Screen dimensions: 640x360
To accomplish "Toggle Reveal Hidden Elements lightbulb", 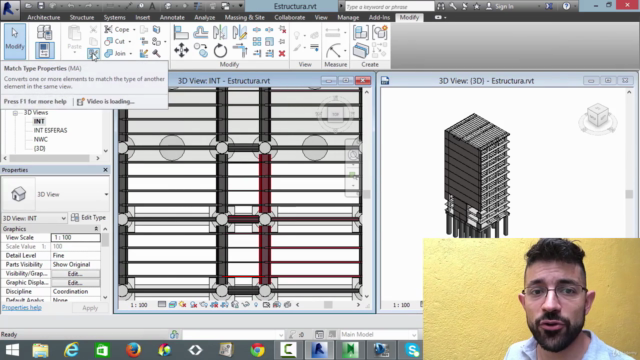I will (256, 304).
